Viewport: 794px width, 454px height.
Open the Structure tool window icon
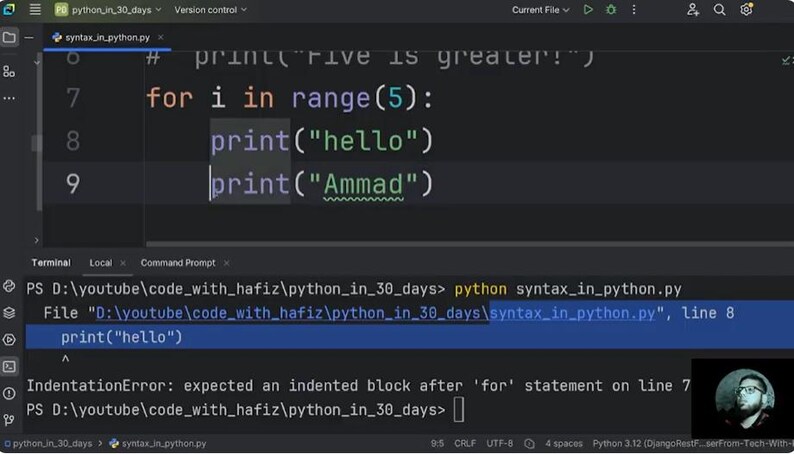[x=9, y=71]
